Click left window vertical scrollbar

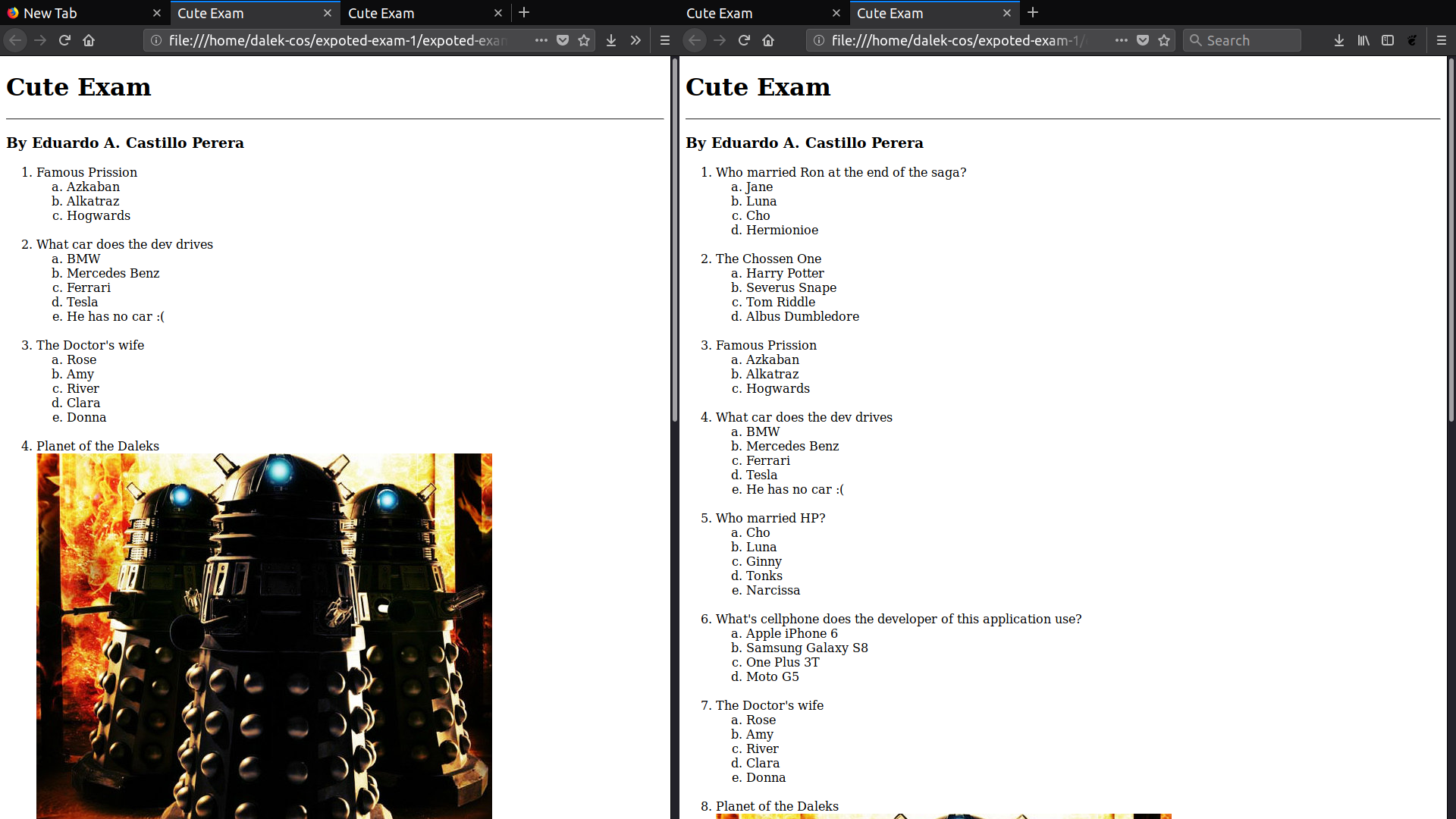674,240
